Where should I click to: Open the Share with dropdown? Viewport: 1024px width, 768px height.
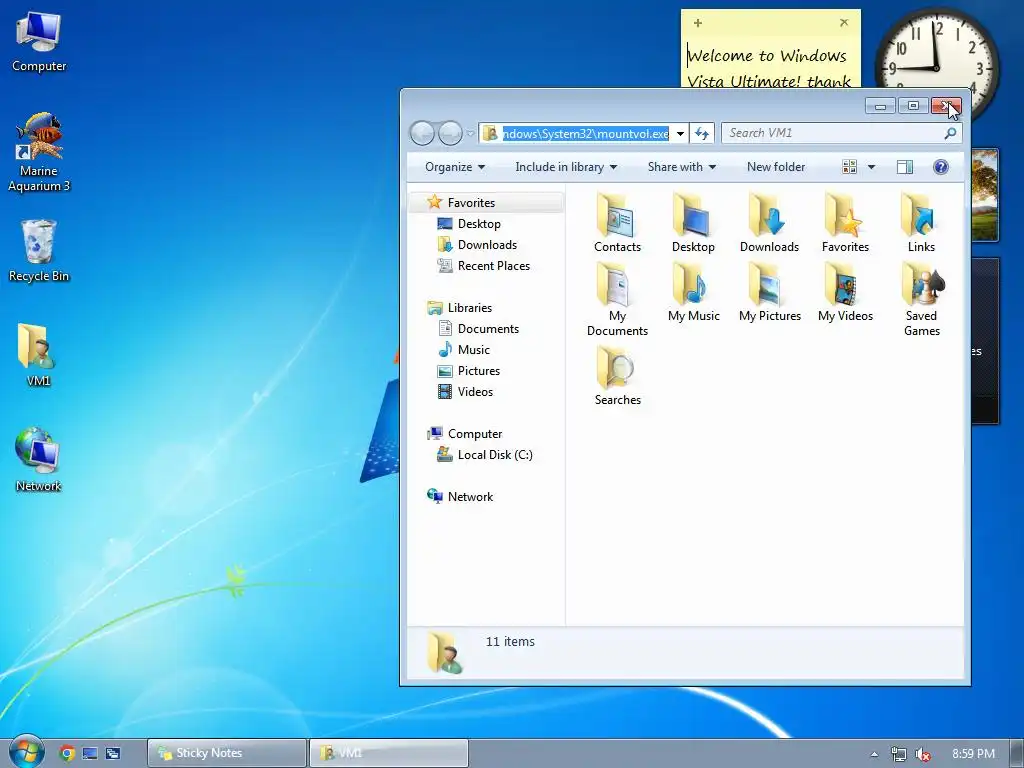tap(681, 167)
